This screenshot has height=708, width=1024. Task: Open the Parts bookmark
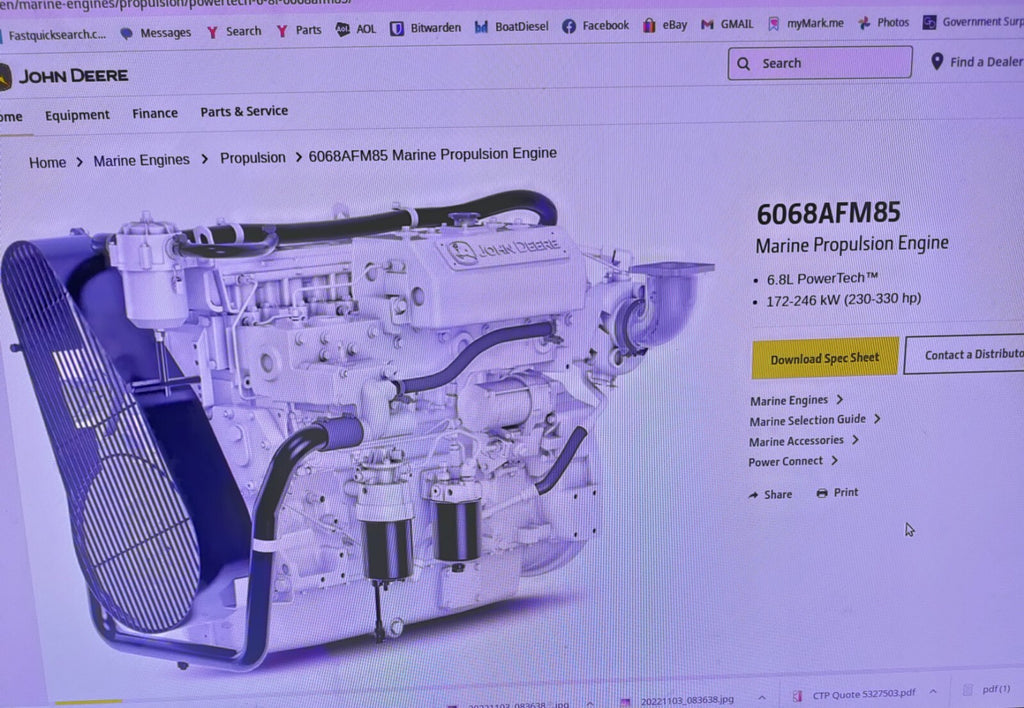(299, 30)
